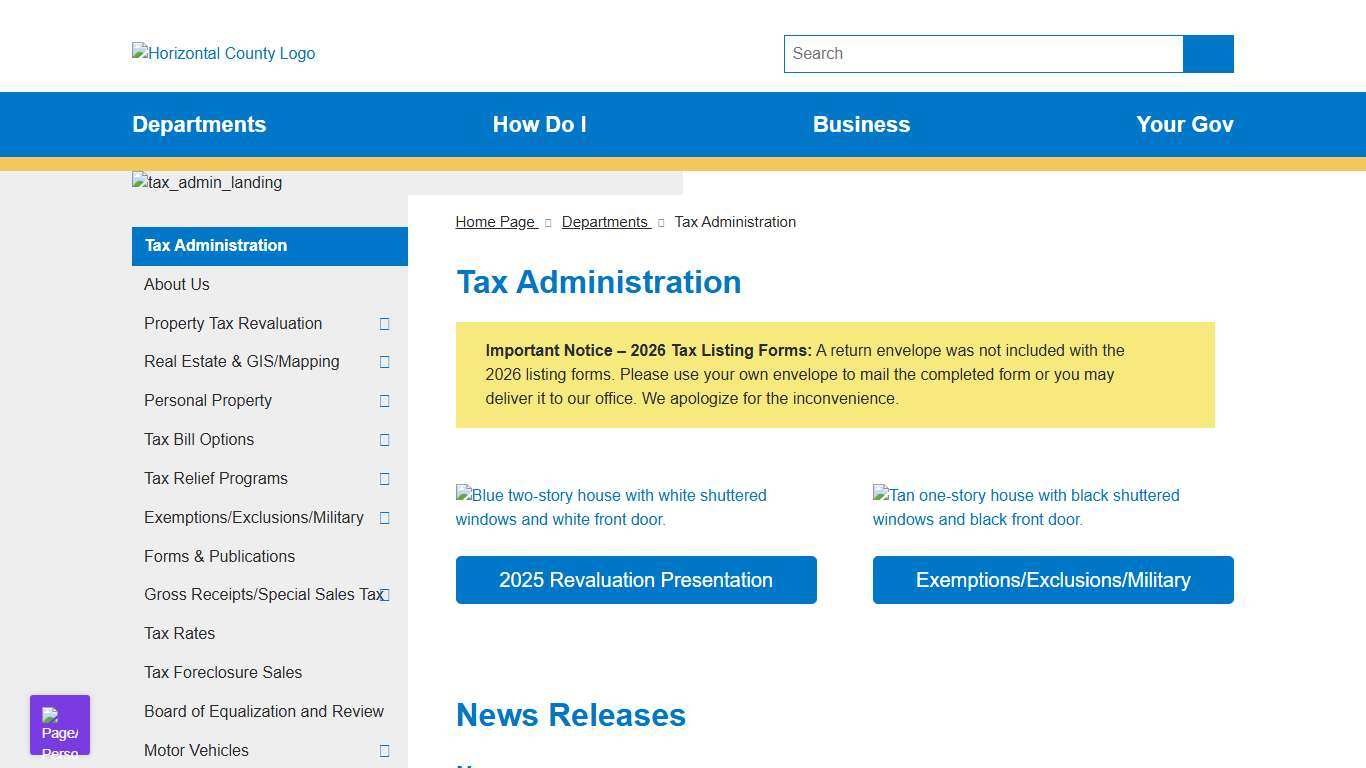Screen dimensions: 1366x768
Task: Expand the Personal Property submenu
Action: point(384,401)
